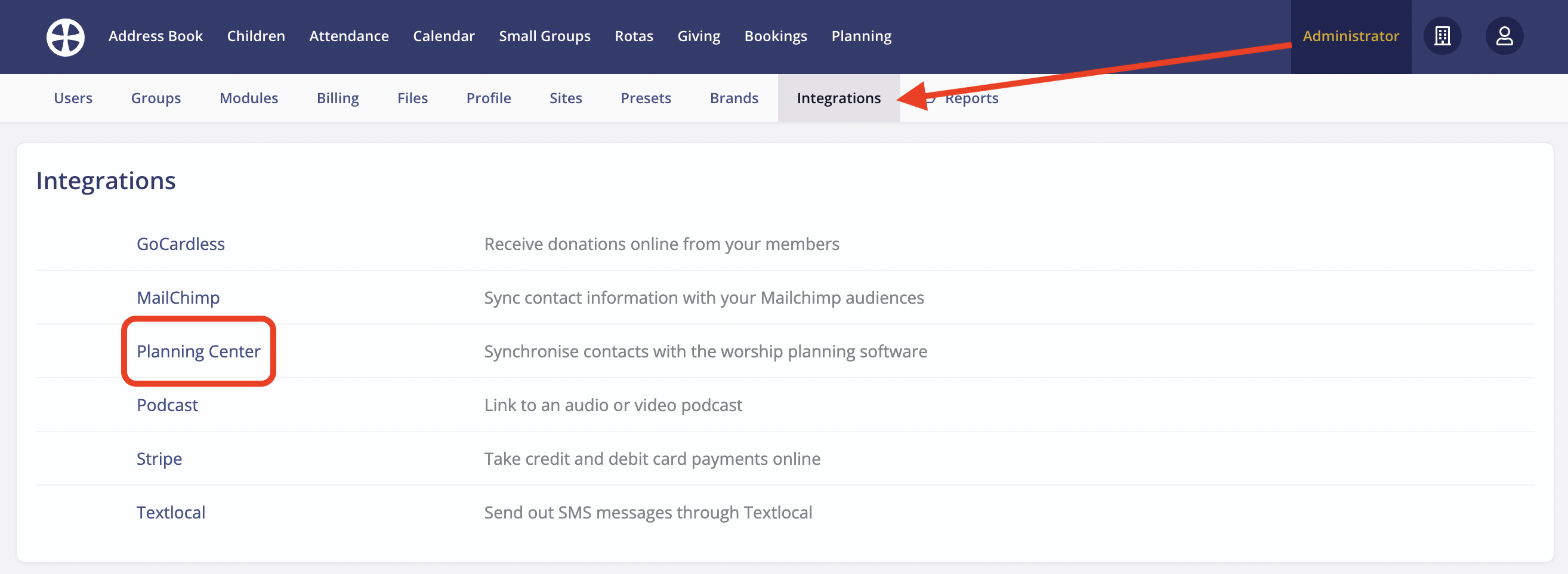1568x574 pixels.
Task: Open the Giving module
Action: pyautogui.click(x=699, y=36)
